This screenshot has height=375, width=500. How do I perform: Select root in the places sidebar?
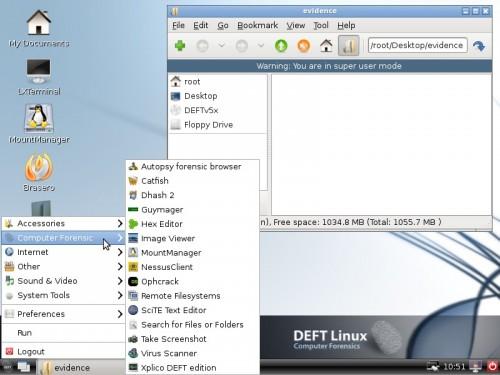click(x=218, y=82)
